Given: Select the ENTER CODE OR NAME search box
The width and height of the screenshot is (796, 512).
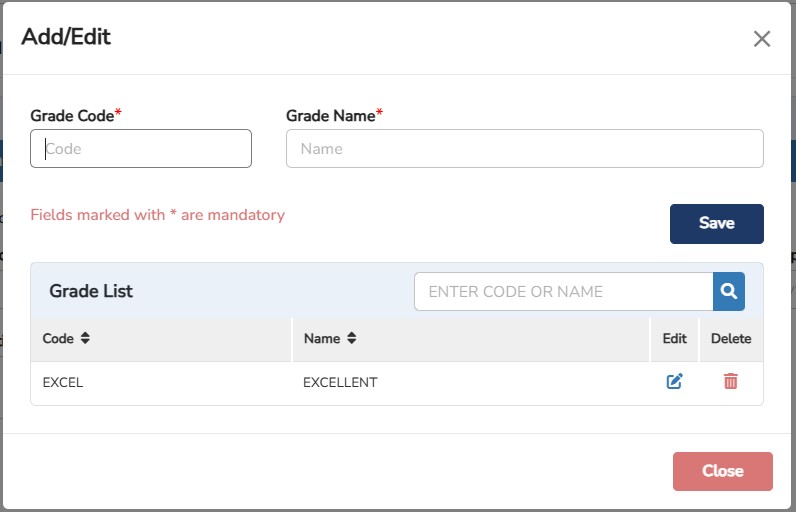Looking at the screenshot, I should pos(563,292).
